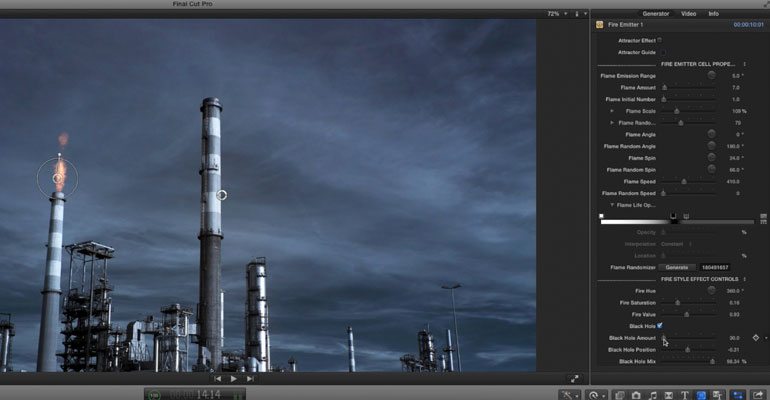This screenshot has width=770, height=400.
Task: Expand the Flame Rando... disclosure triangle
Action: click(612, 123)
